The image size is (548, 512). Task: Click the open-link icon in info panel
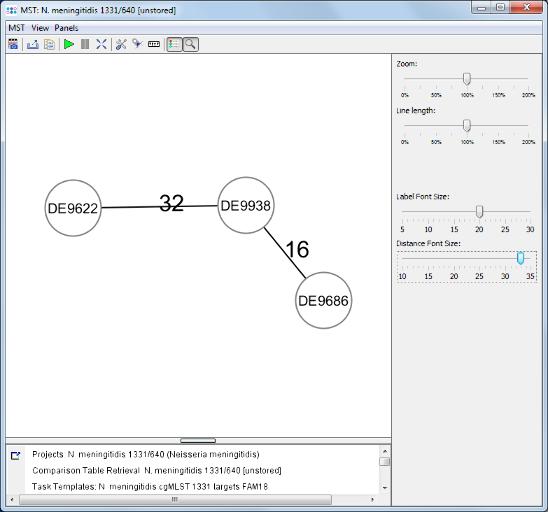pyautogui.click(x=15, y=456)
